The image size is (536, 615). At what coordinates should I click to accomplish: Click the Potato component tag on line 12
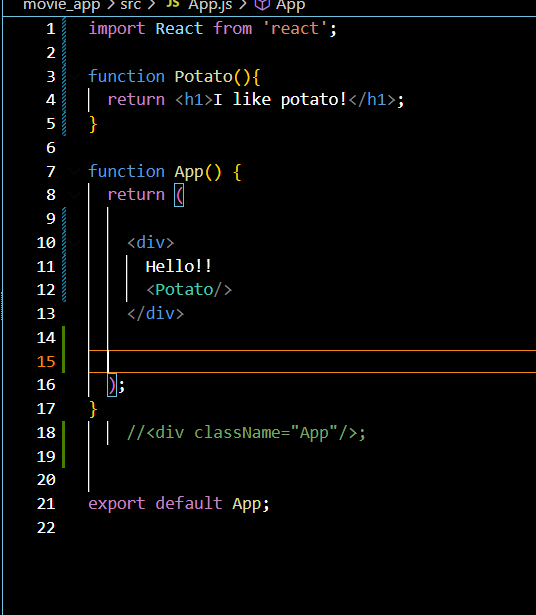(189, 290)
